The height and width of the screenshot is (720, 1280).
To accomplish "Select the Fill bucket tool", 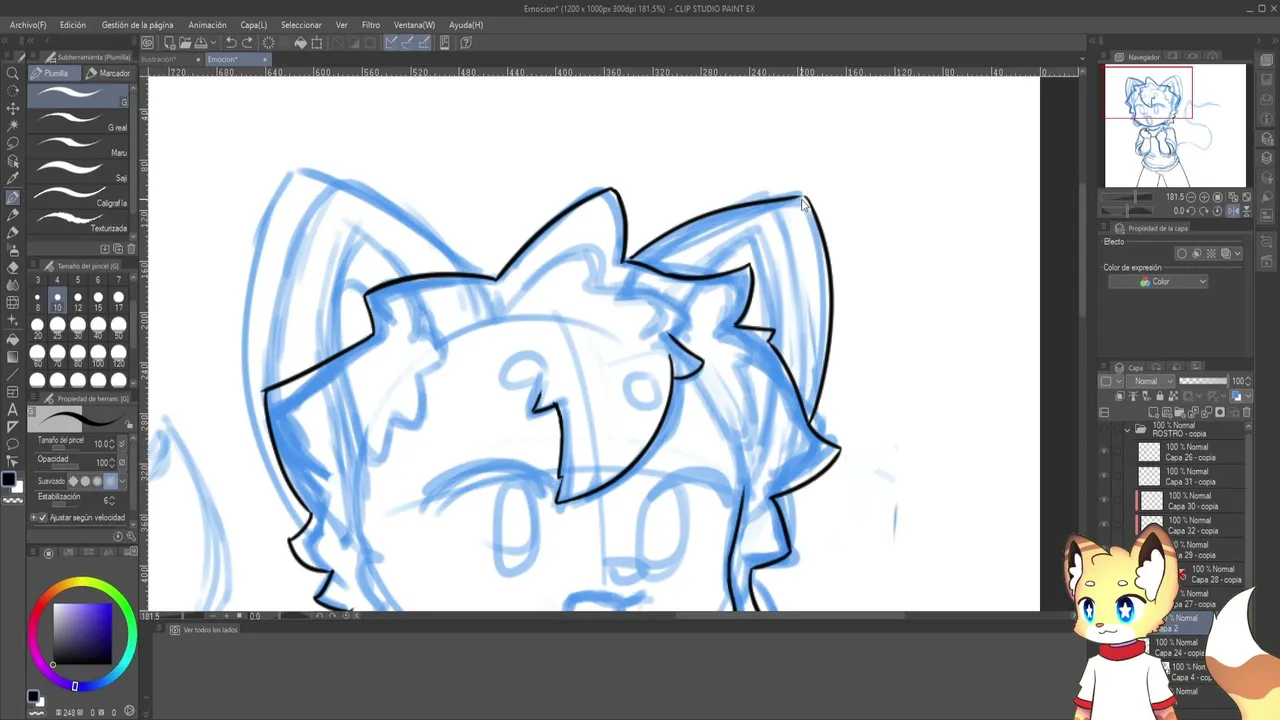I will (13, 338).
